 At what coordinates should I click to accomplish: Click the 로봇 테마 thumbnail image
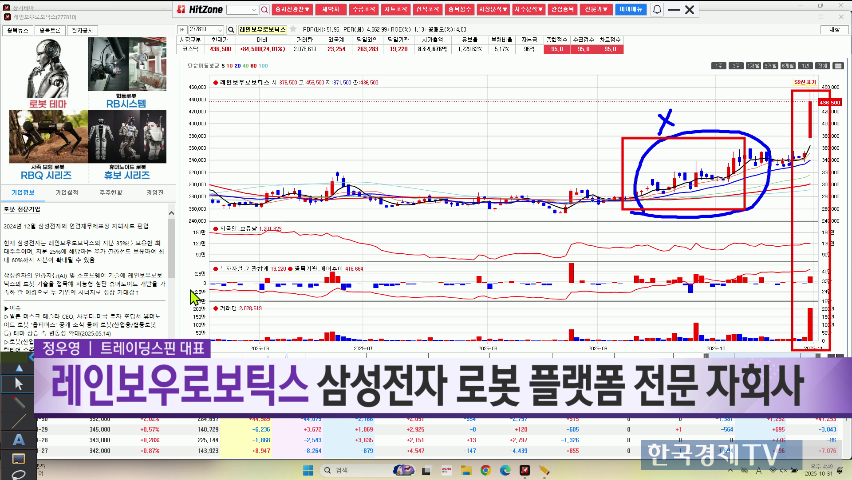coord(45,68)
